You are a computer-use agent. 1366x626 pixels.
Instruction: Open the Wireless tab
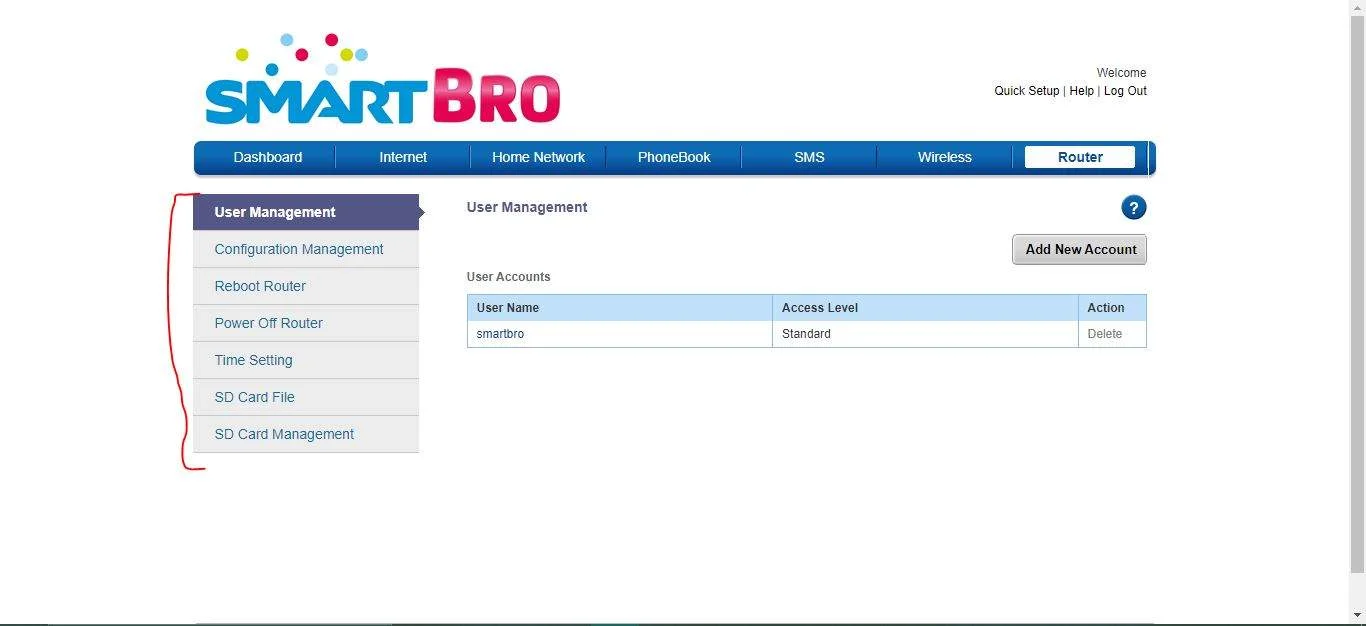pos(944,157)
